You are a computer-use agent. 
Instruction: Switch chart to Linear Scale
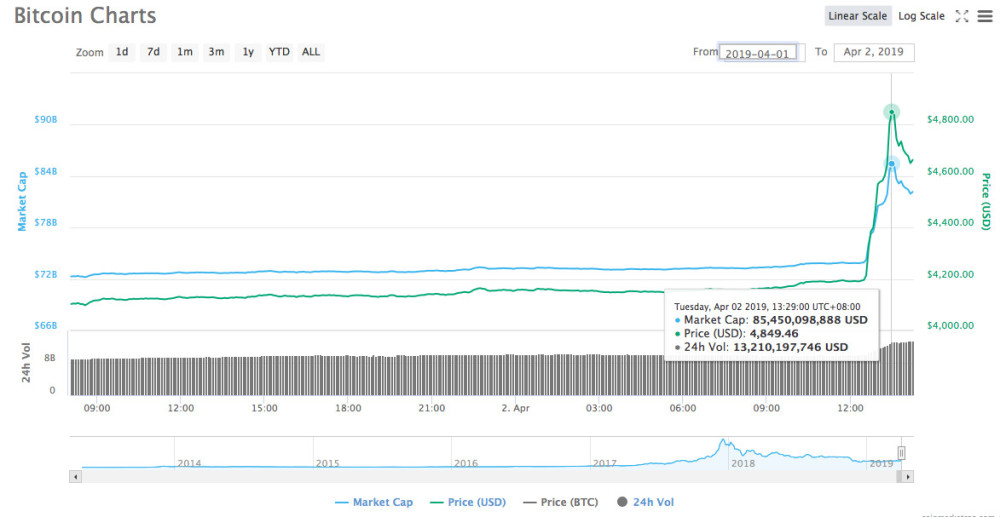[x=858, y=16]
